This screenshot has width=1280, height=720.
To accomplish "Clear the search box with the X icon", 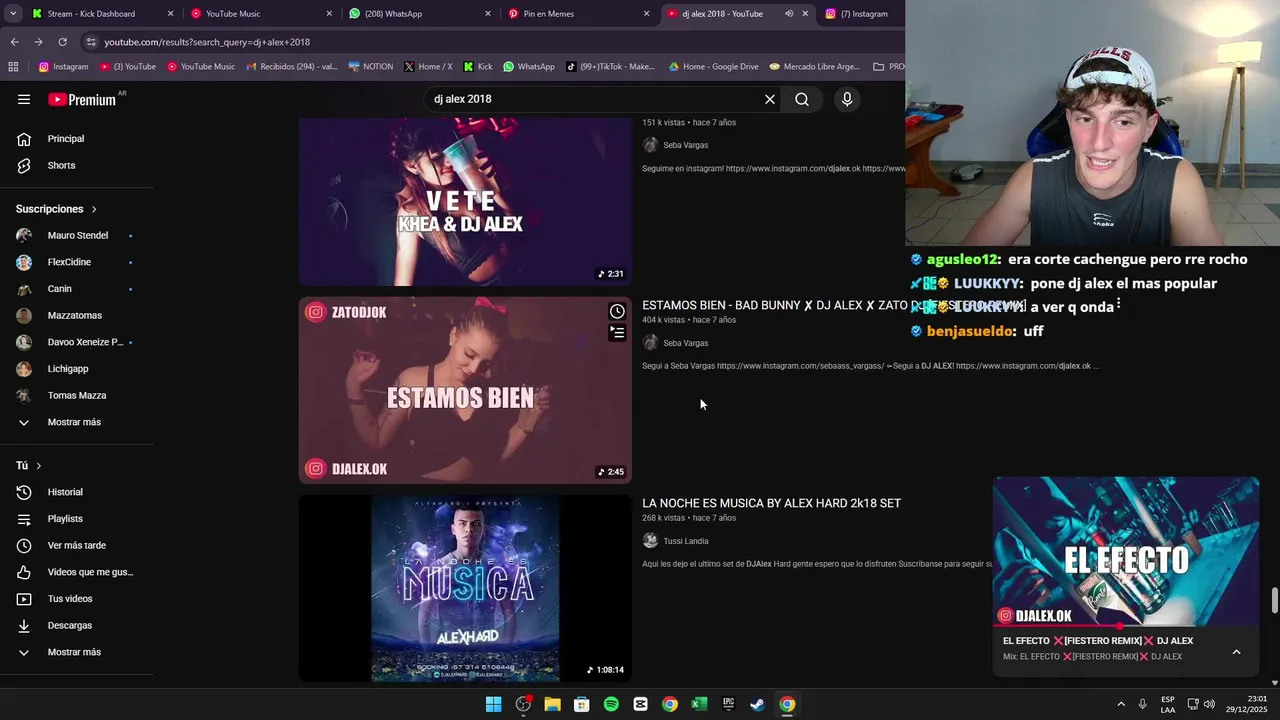I will point(770,99).
